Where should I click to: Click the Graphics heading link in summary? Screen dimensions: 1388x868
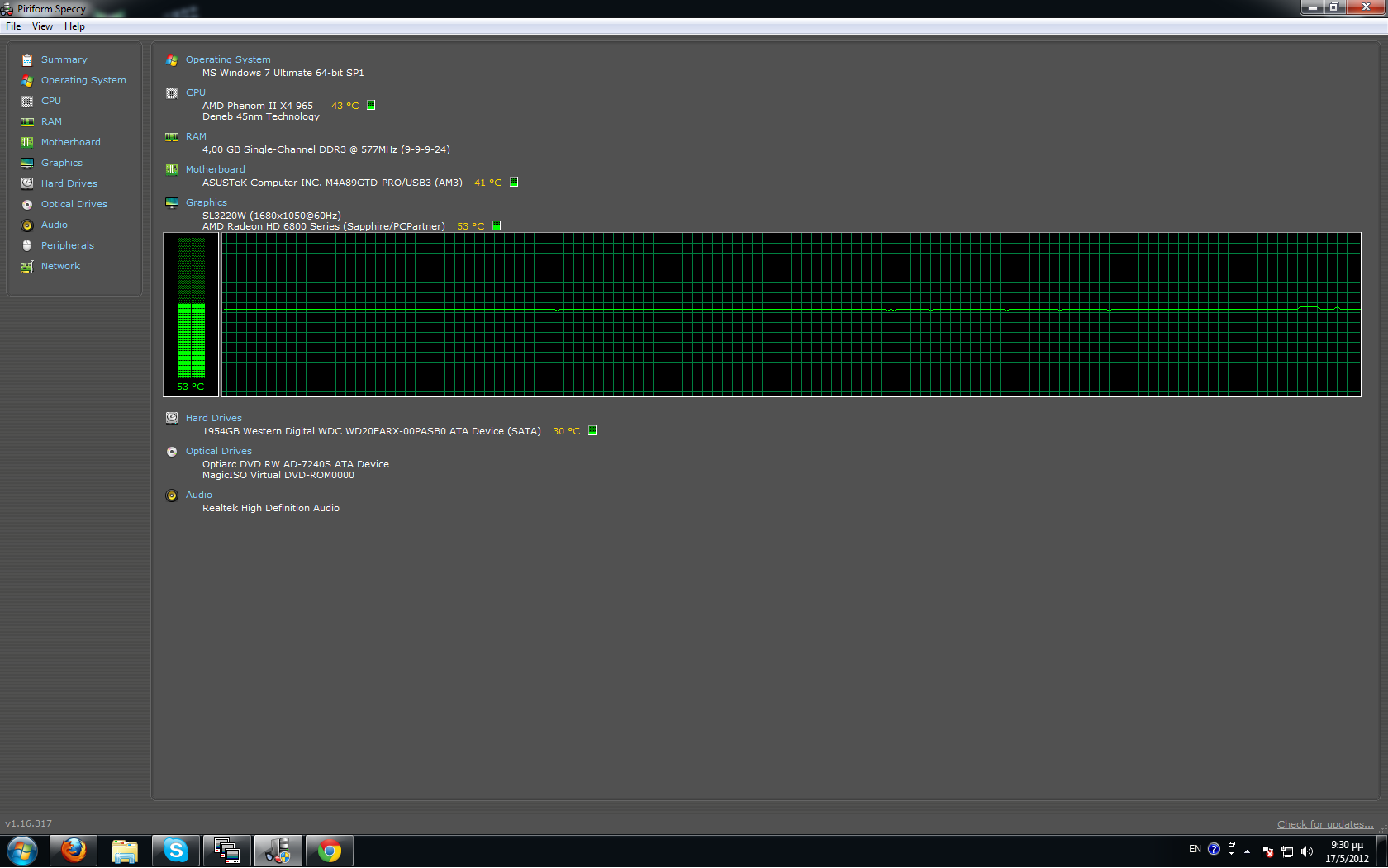(x=207, y=202)
